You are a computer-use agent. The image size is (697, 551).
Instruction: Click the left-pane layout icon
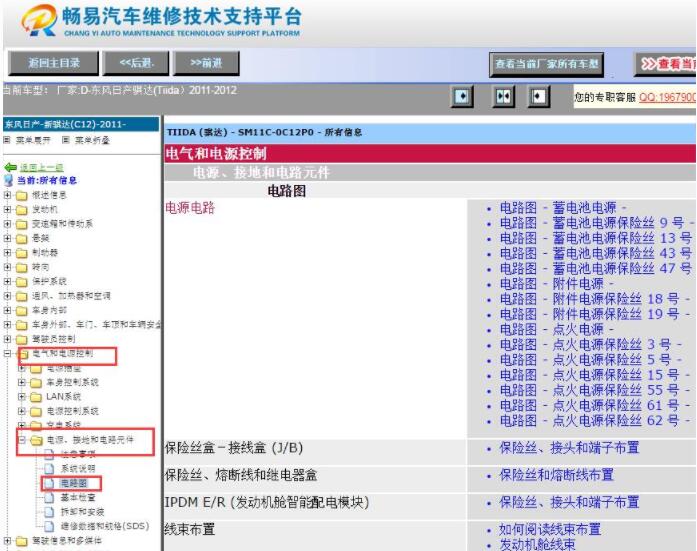click(462, 96)
